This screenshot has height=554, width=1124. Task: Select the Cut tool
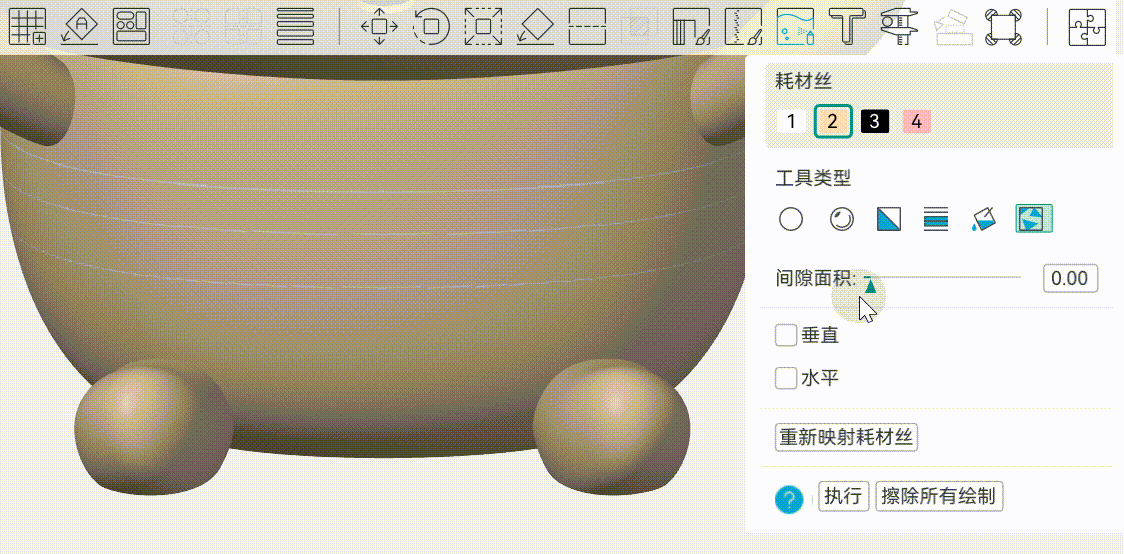587,27
